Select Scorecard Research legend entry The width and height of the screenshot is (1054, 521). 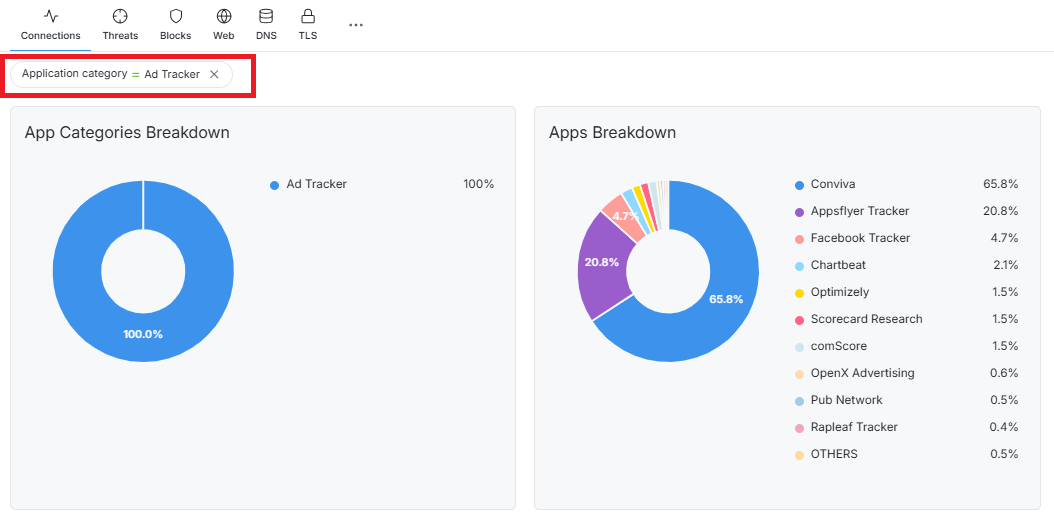(x=866, y=319)
